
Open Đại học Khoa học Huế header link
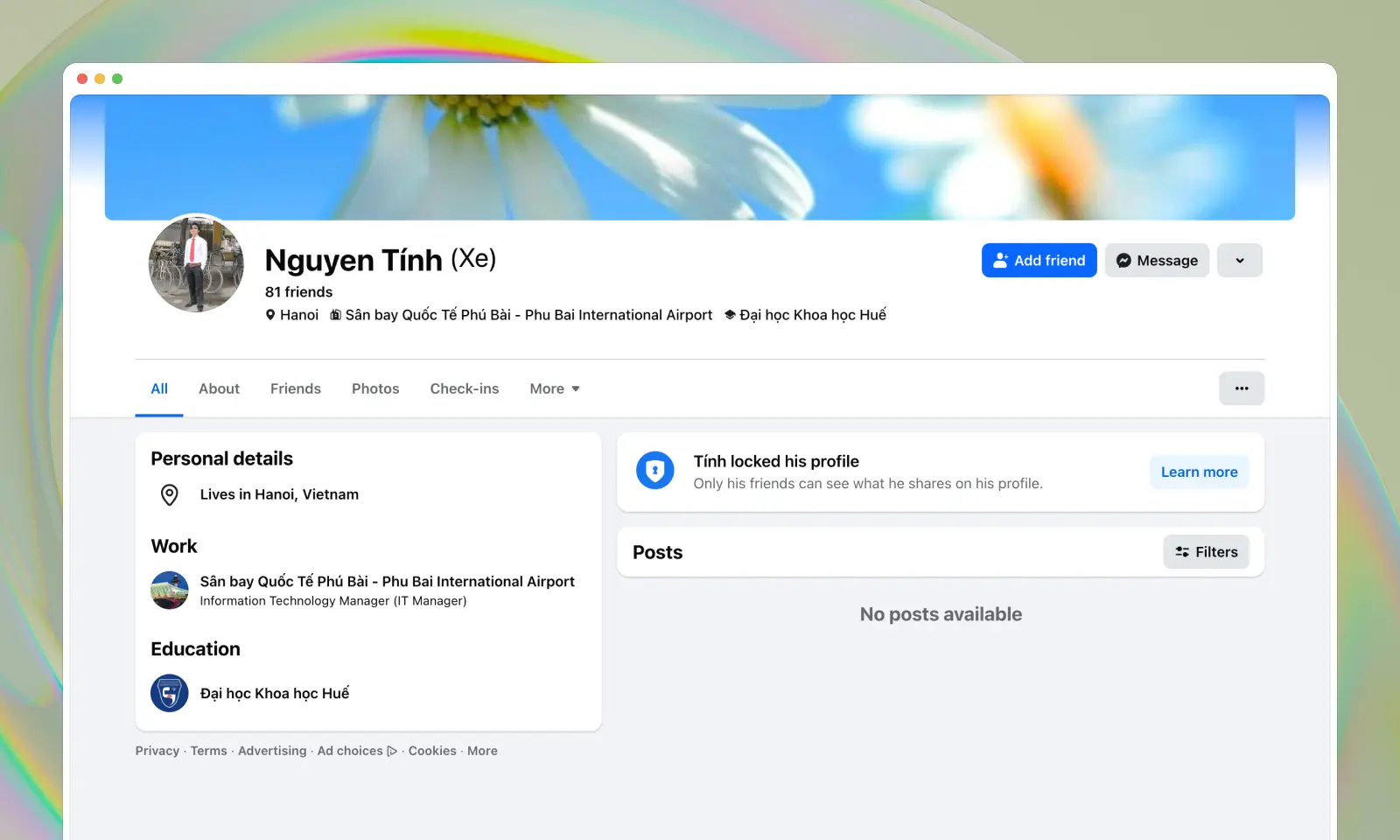(813, 315)
